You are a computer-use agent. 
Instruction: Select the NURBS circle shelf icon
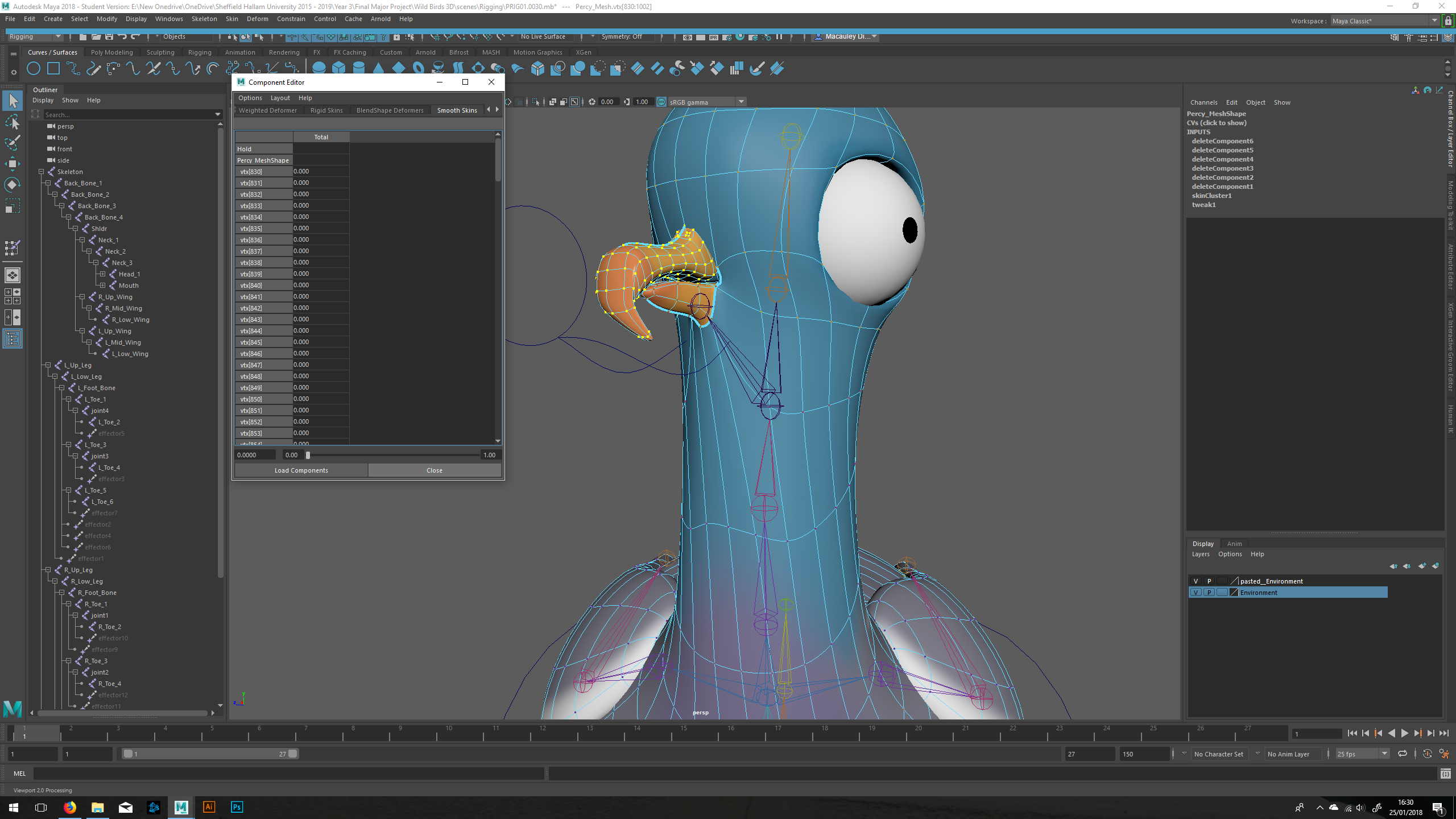coord(34,69)
